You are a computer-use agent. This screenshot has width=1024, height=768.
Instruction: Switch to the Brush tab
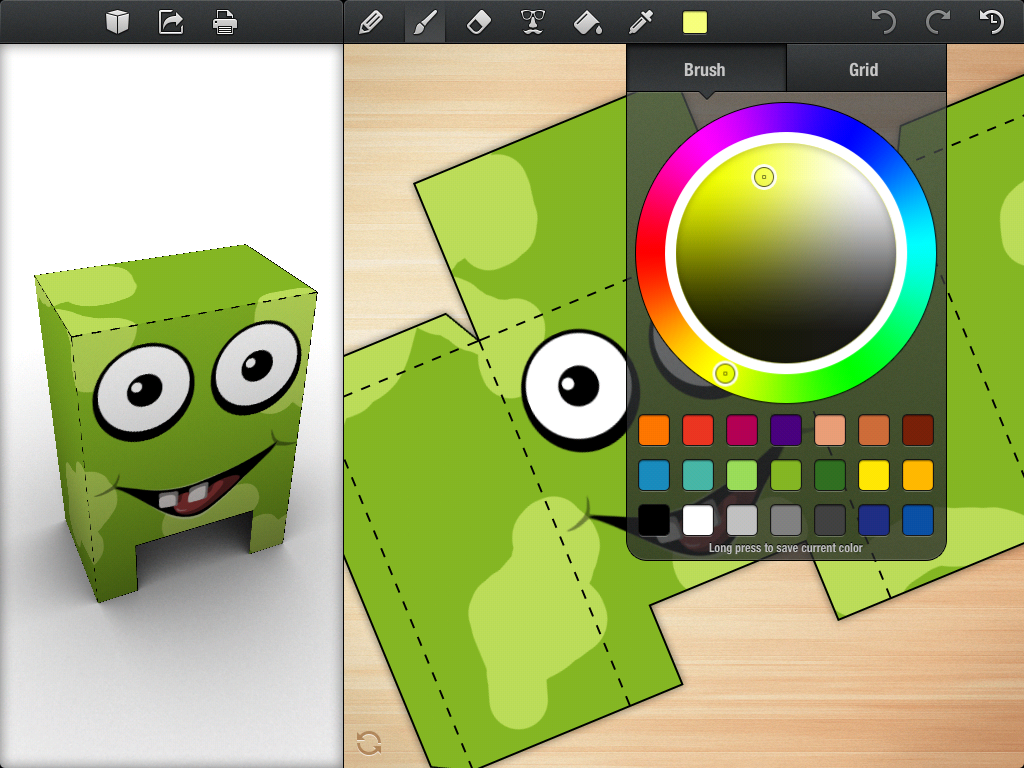(x=705, y=70)
